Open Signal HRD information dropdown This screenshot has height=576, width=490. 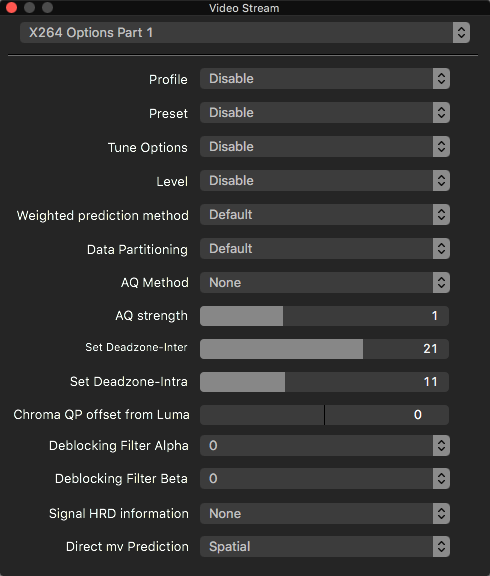coord(325,514)
